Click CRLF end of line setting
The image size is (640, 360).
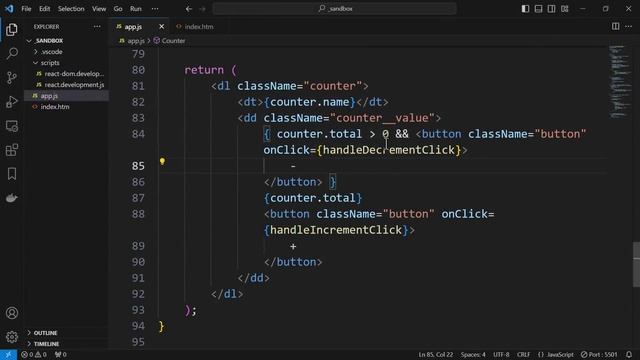(523, 355)
